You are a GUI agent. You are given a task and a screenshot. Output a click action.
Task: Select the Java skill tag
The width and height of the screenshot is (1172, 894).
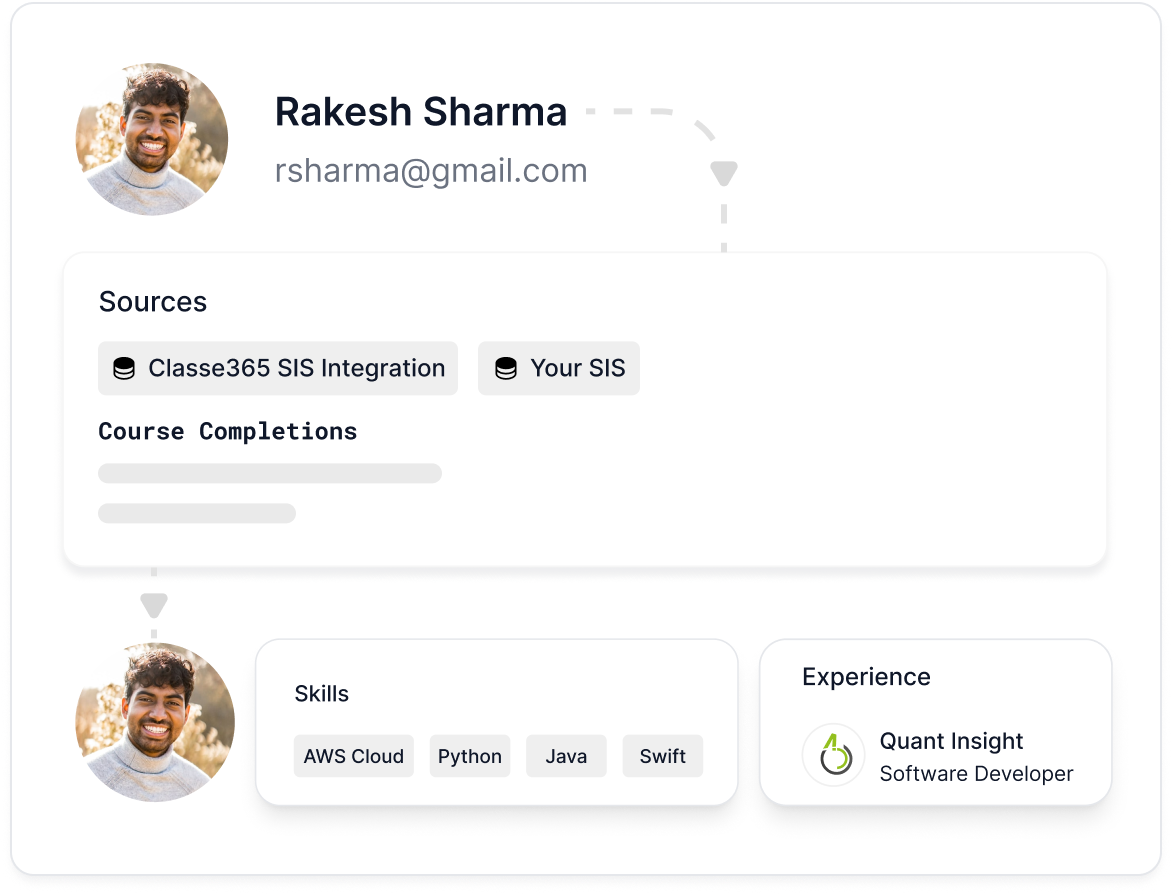(567, 756)
